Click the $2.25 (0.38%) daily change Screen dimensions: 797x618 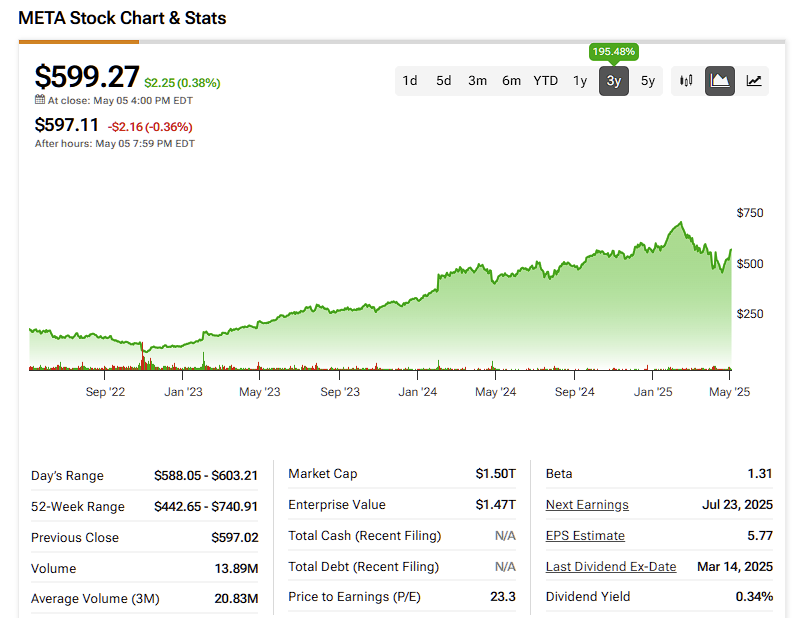(x=182, y=83)
